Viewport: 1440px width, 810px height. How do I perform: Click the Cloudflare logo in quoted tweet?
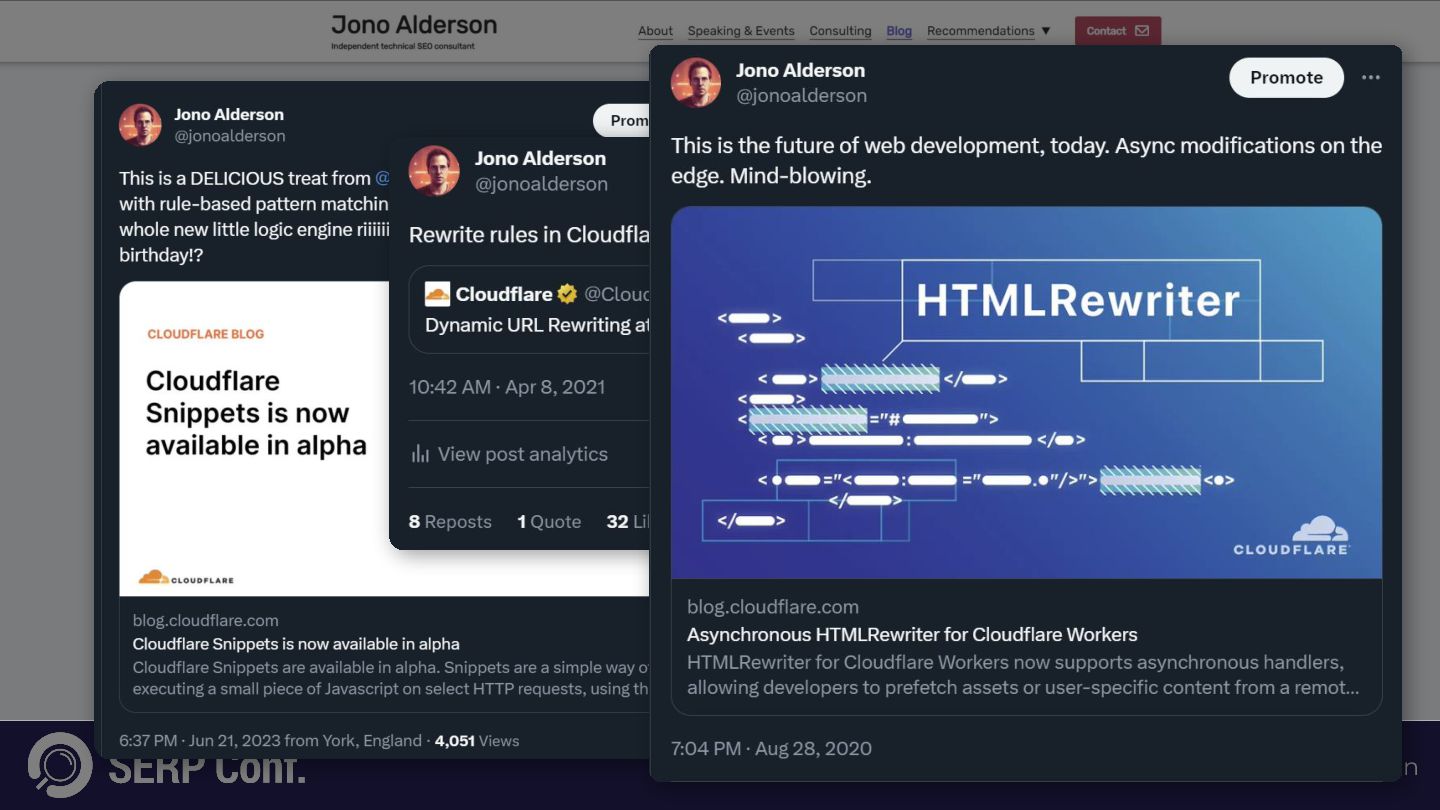pos(437,294)
